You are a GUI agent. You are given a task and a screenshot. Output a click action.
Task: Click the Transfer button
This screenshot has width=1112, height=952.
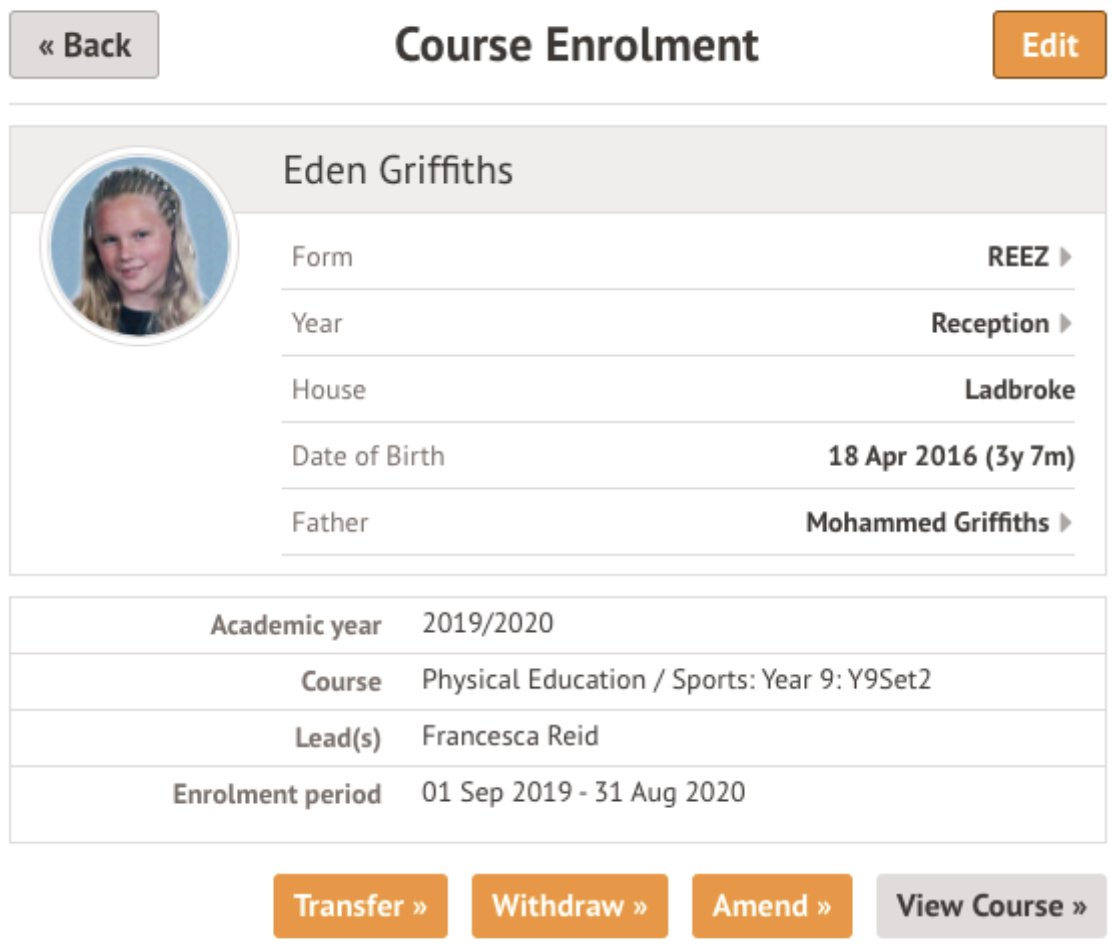coord(360,906)
